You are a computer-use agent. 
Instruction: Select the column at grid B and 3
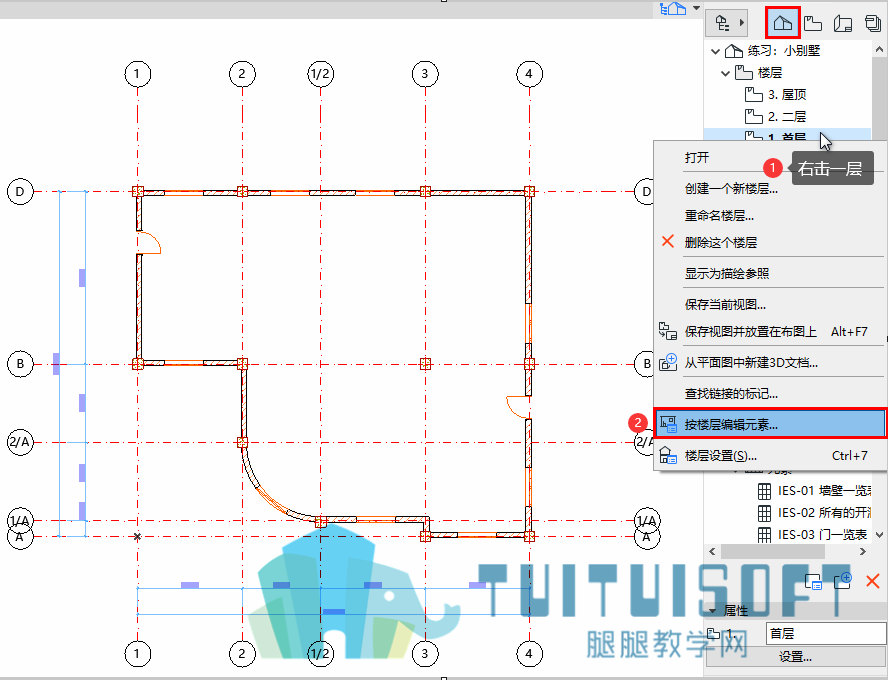point(425,364)
